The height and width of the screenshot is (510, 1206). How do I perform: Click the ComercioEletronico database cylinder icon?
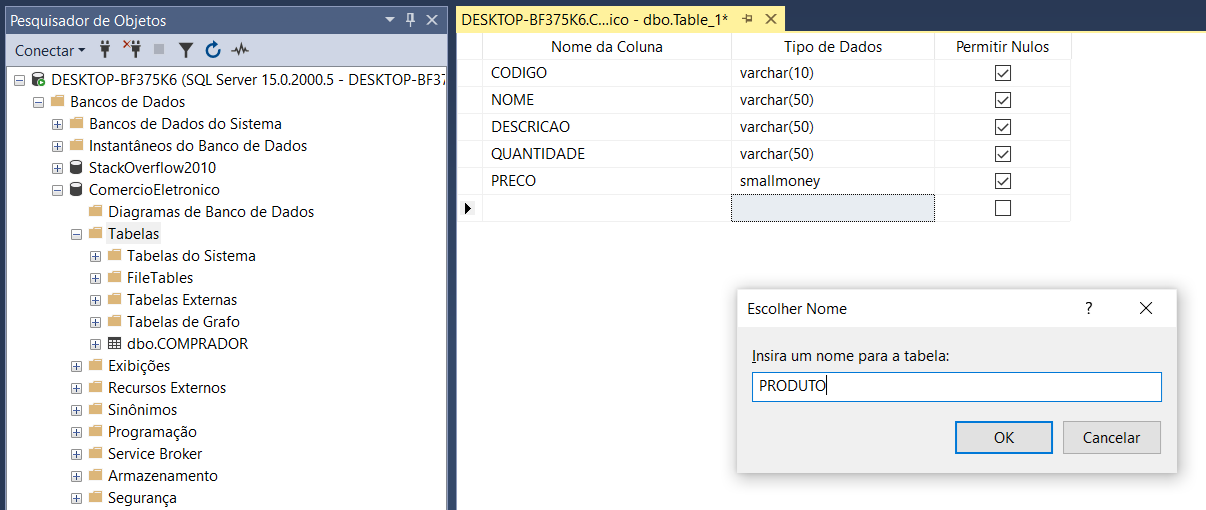[76, 189]
